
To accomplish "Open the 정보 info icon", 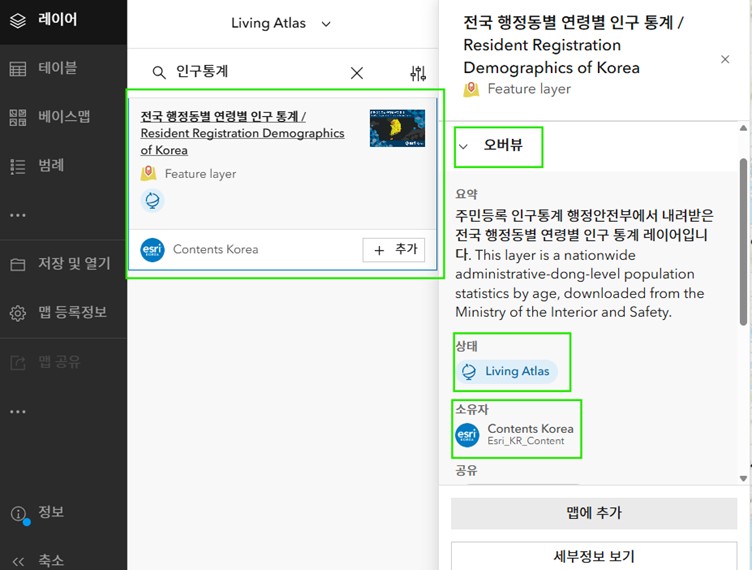I will (19, 514).
